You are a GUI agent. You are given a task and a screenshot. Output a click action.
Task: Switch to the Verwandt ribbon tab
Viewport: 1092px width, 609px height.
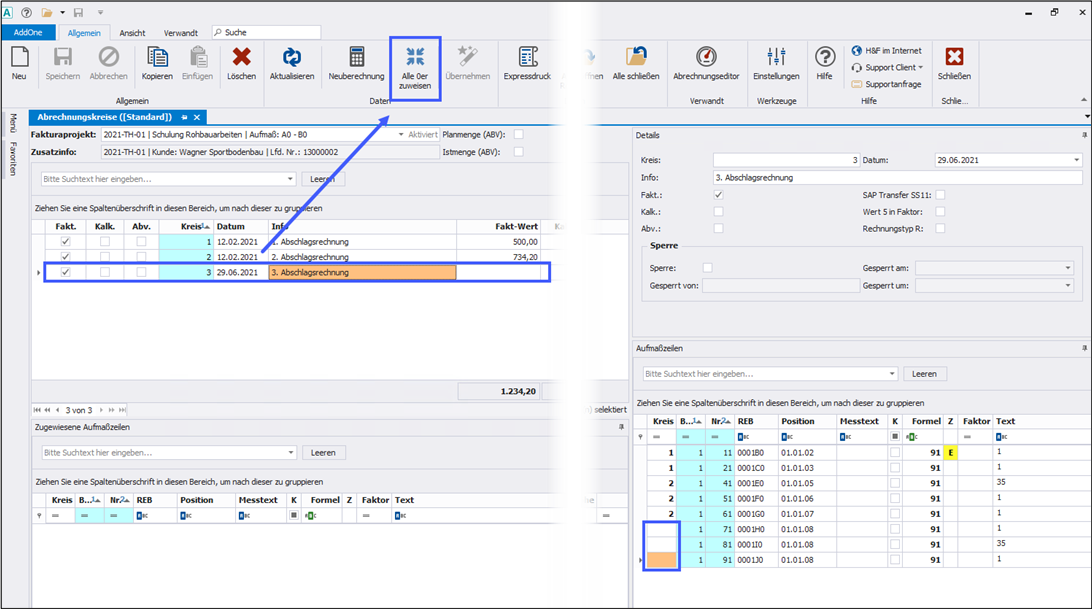pos(182,33)
